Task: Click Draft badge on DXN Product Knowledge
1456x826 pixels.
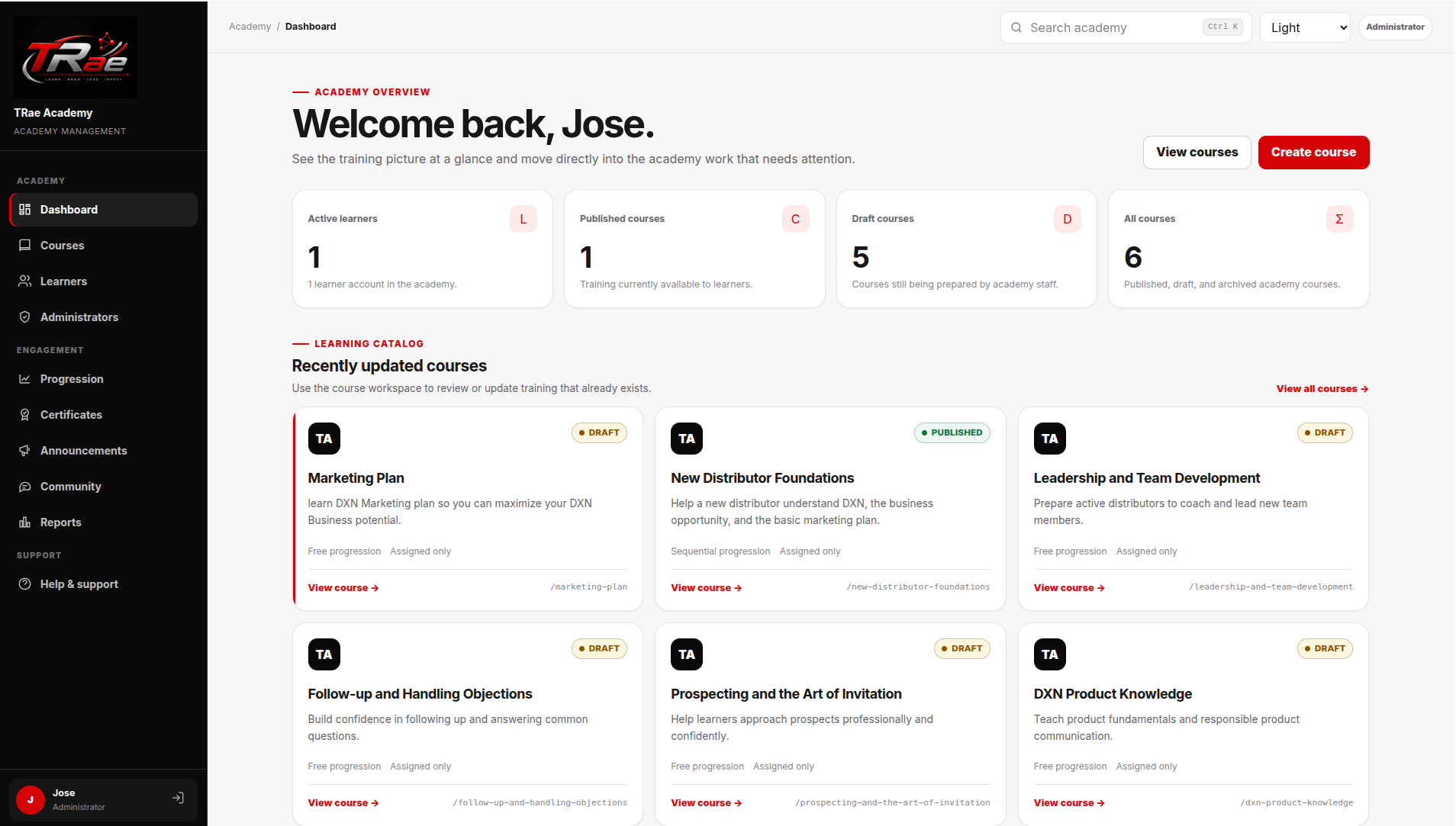Action: [x=1326, y=648]
